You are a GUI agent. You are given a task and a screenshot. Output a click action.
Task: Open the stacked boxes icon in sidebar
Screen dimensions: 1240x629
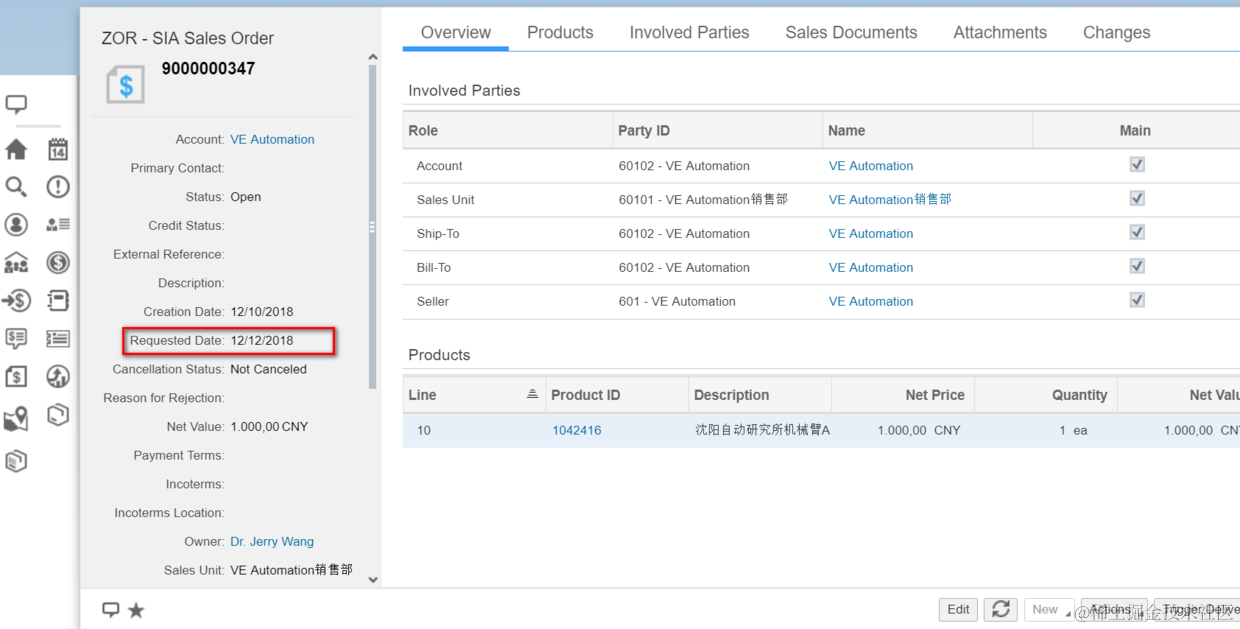click(16, 461)
